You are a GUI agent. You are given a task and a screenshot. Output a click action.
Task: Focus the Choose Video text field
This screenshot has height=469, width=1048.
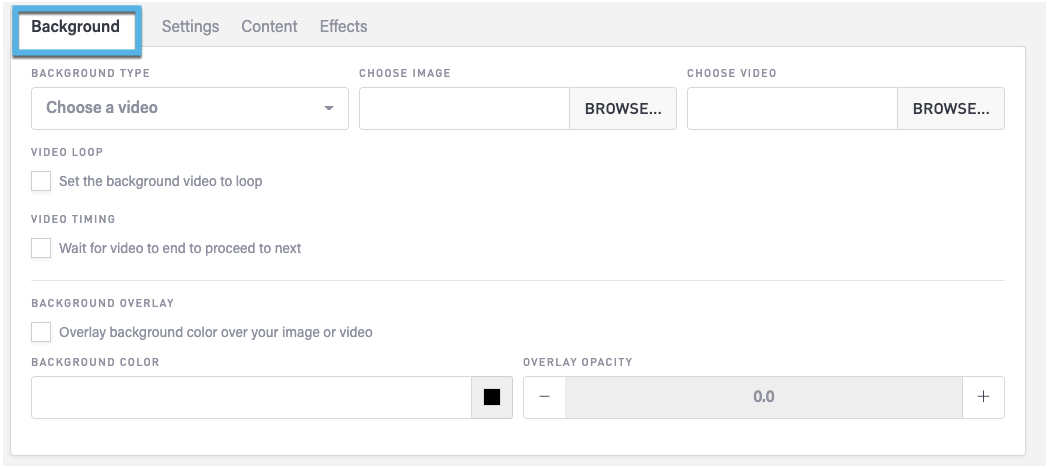792,108
